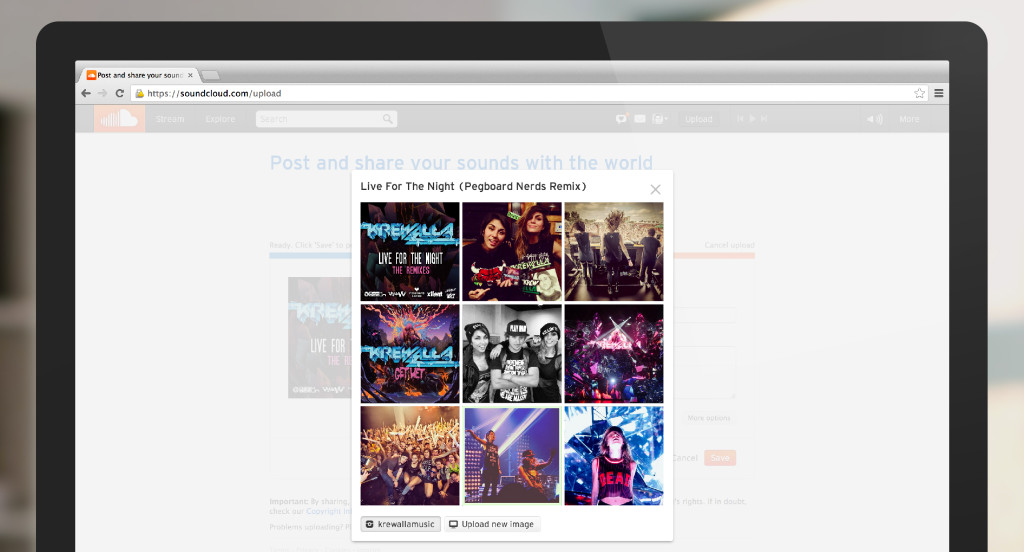This screenshot has width=1024, height=552.
Task: Click the More options link
Action: pos(709,418)
